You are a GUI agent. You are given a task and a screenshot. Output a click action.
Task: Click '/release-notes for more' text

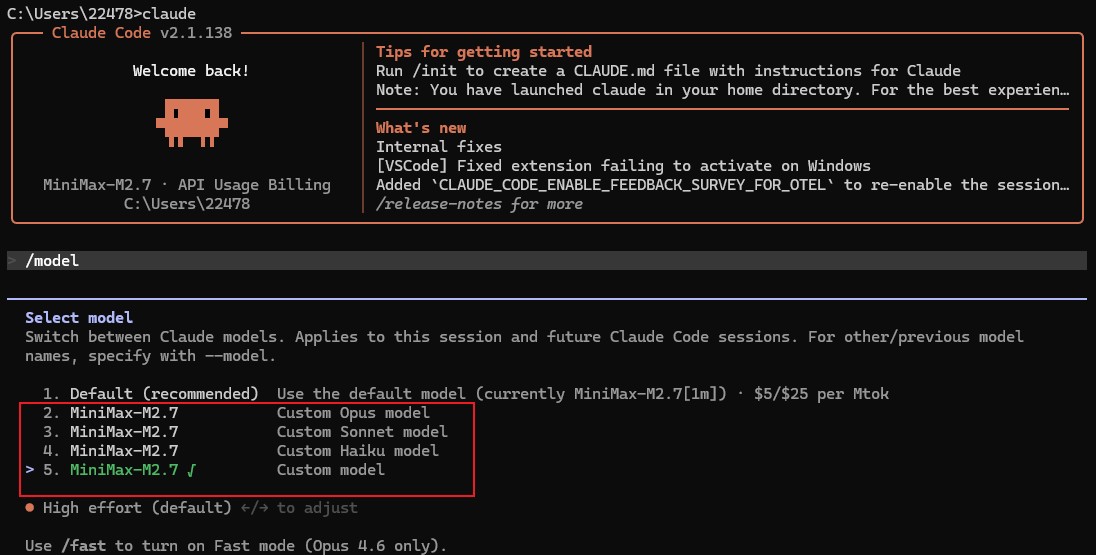point(480,204)
